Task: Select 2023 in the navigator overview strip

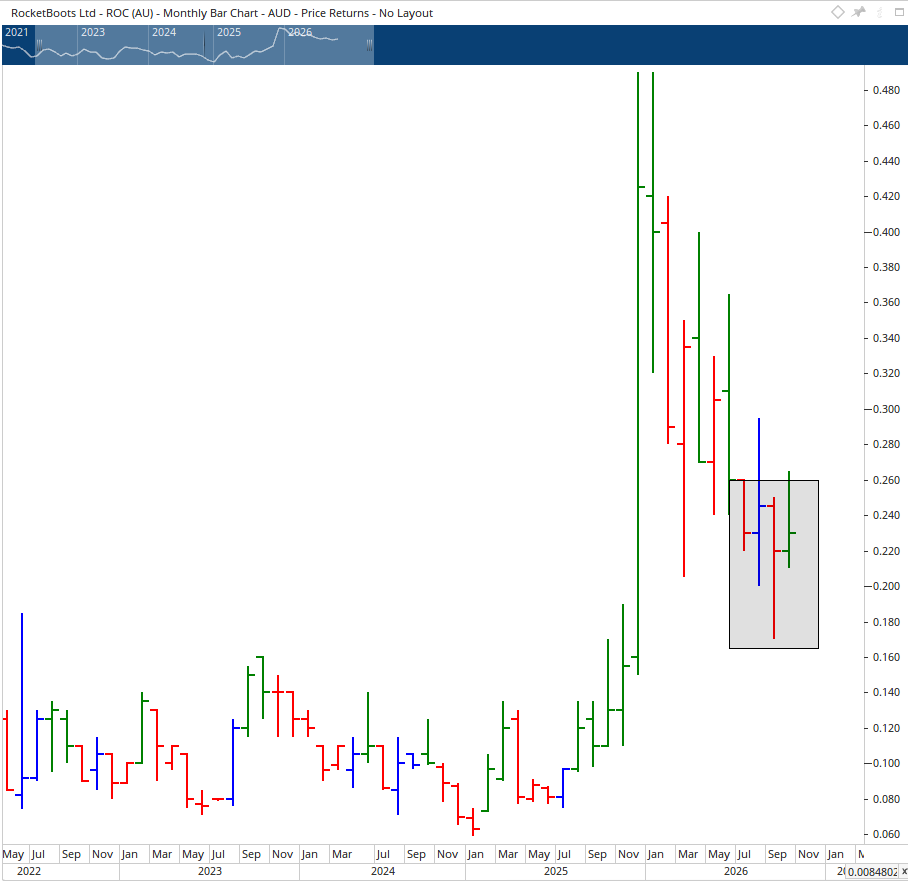Action: tap(93, 32)
